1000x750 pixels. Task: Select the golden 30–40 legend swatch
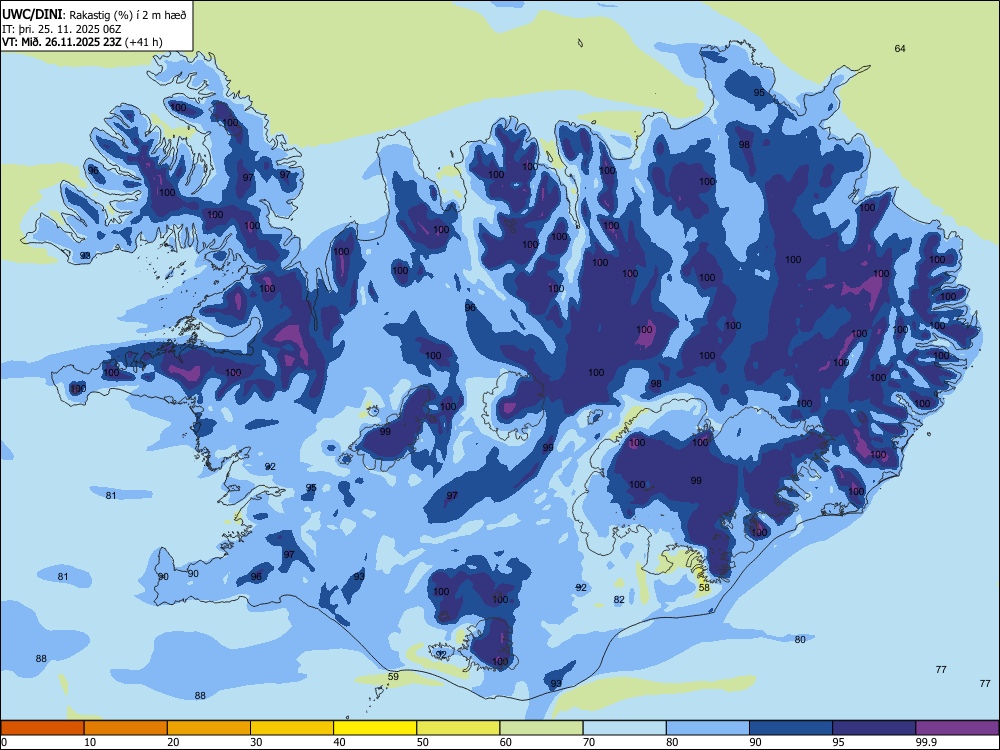coord(292,728)
